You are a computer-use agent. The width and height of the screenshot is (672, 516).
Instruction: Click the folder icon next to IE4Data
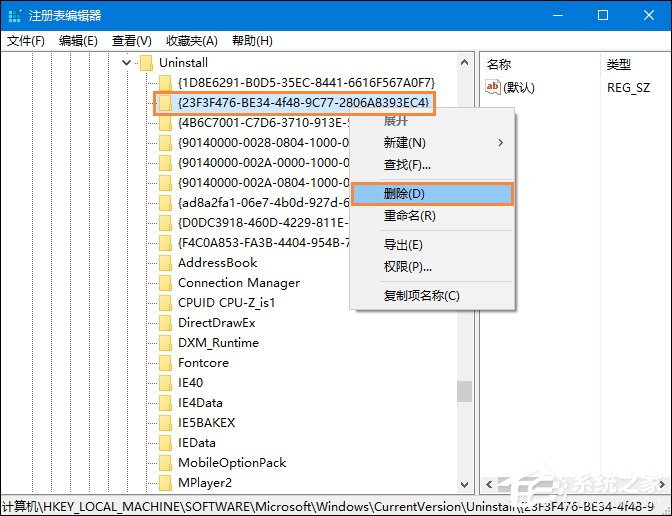coord(165,402)
